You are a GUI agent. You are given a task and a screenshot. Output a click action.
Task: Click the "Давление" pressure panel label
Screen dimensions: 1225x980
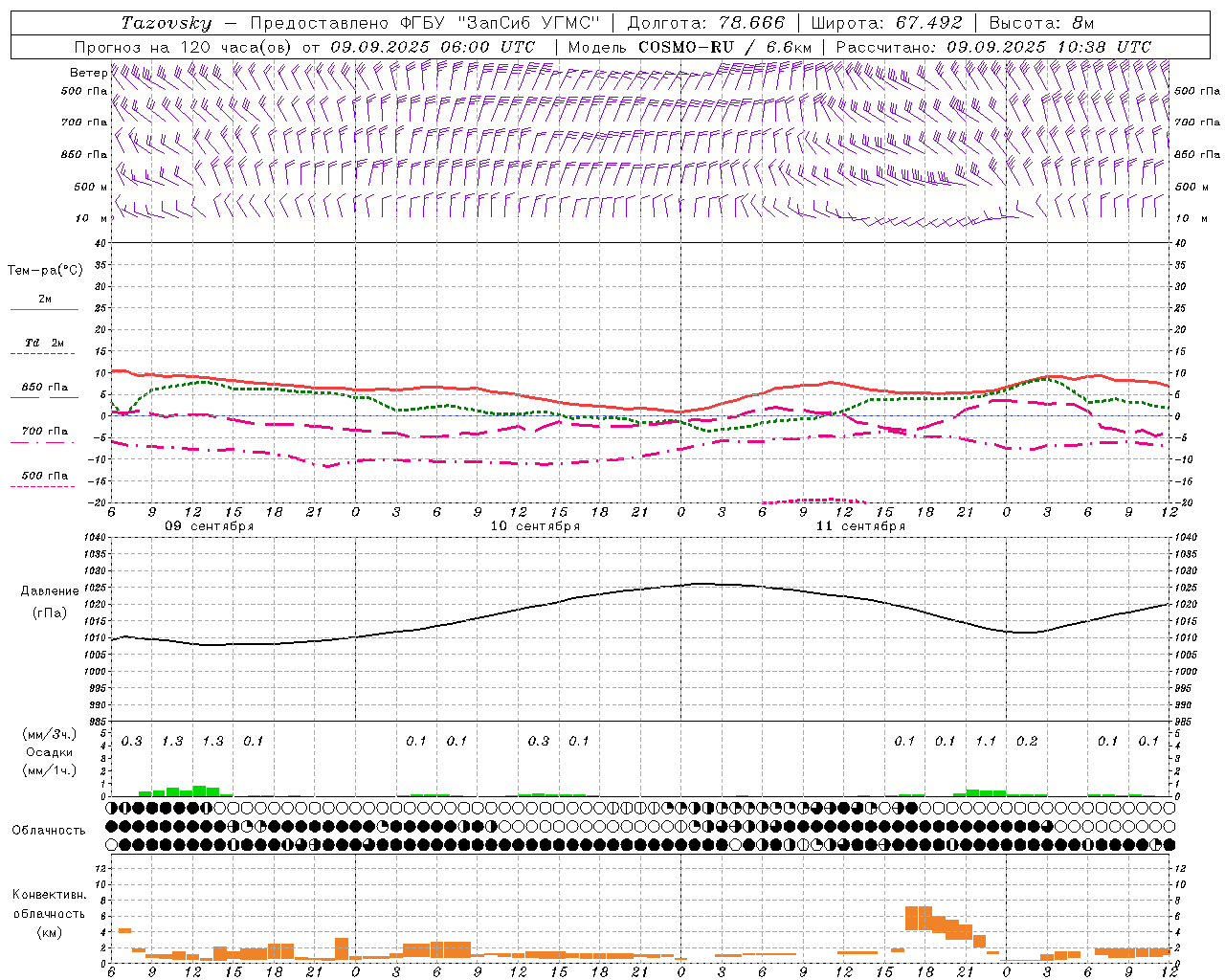coord(50,591)
